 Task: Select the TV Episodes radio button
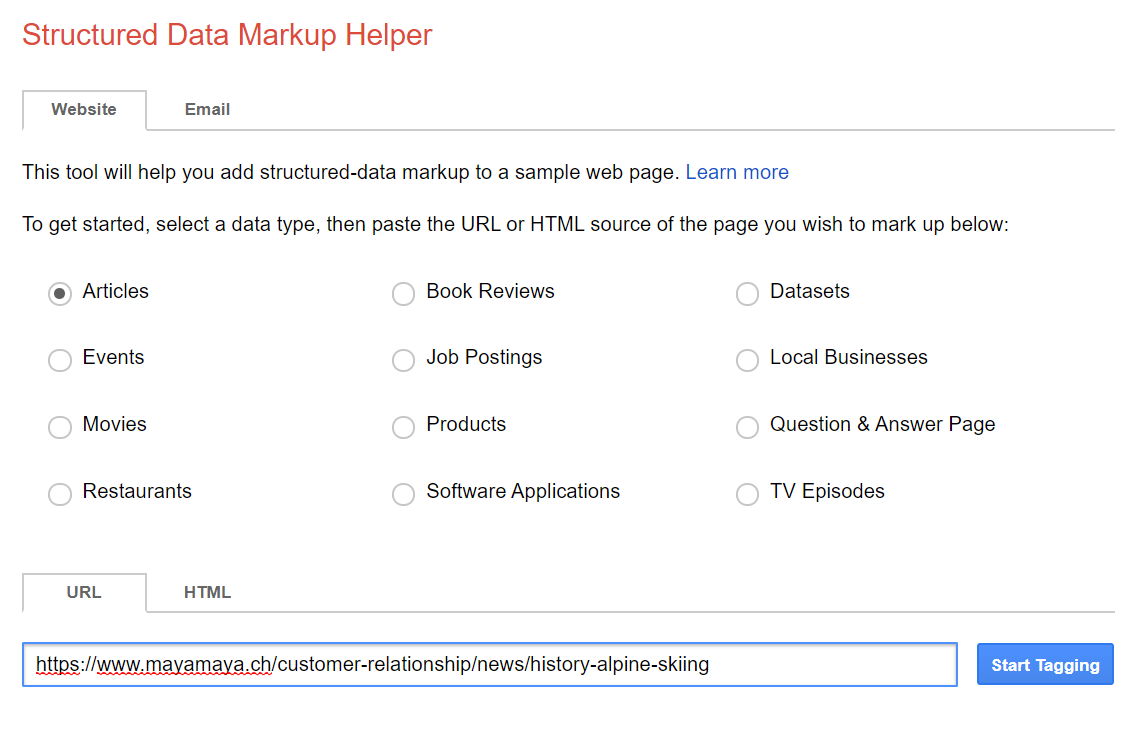(x=747, y=494)
